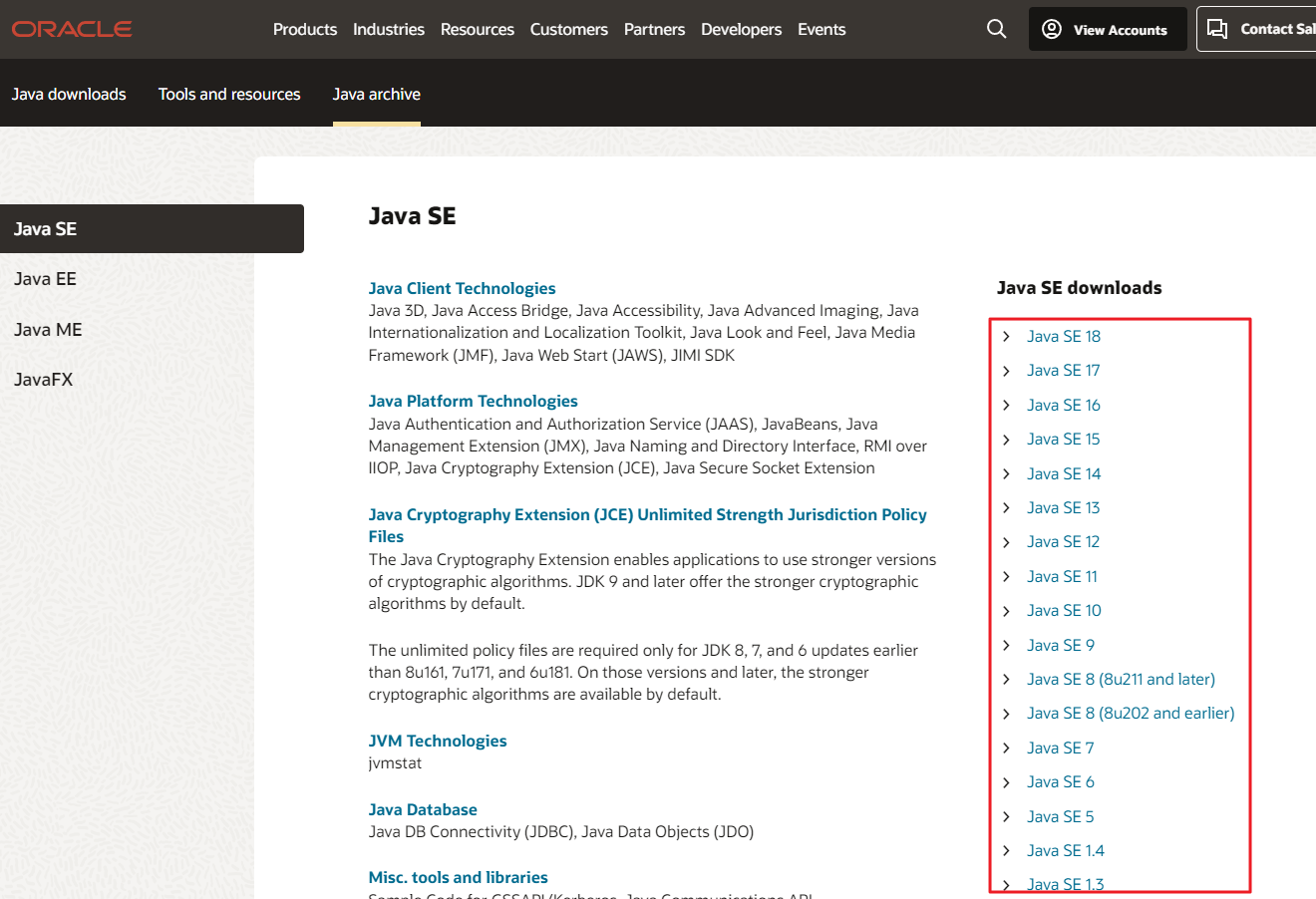Expand chevron next to Java SE 13
The image size is (1316, 899).
point(1006,507)
